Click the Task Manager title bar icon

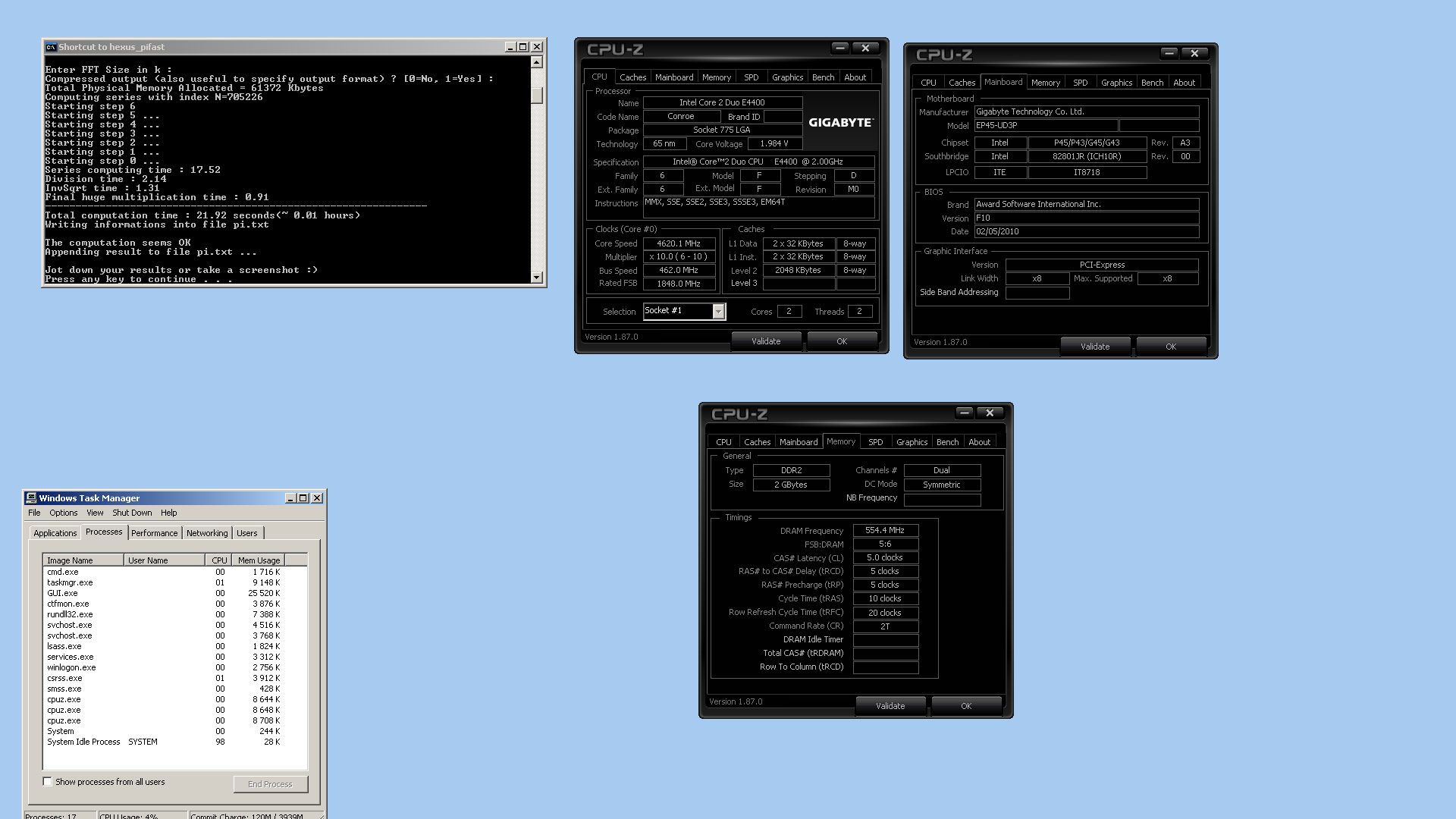31,498
